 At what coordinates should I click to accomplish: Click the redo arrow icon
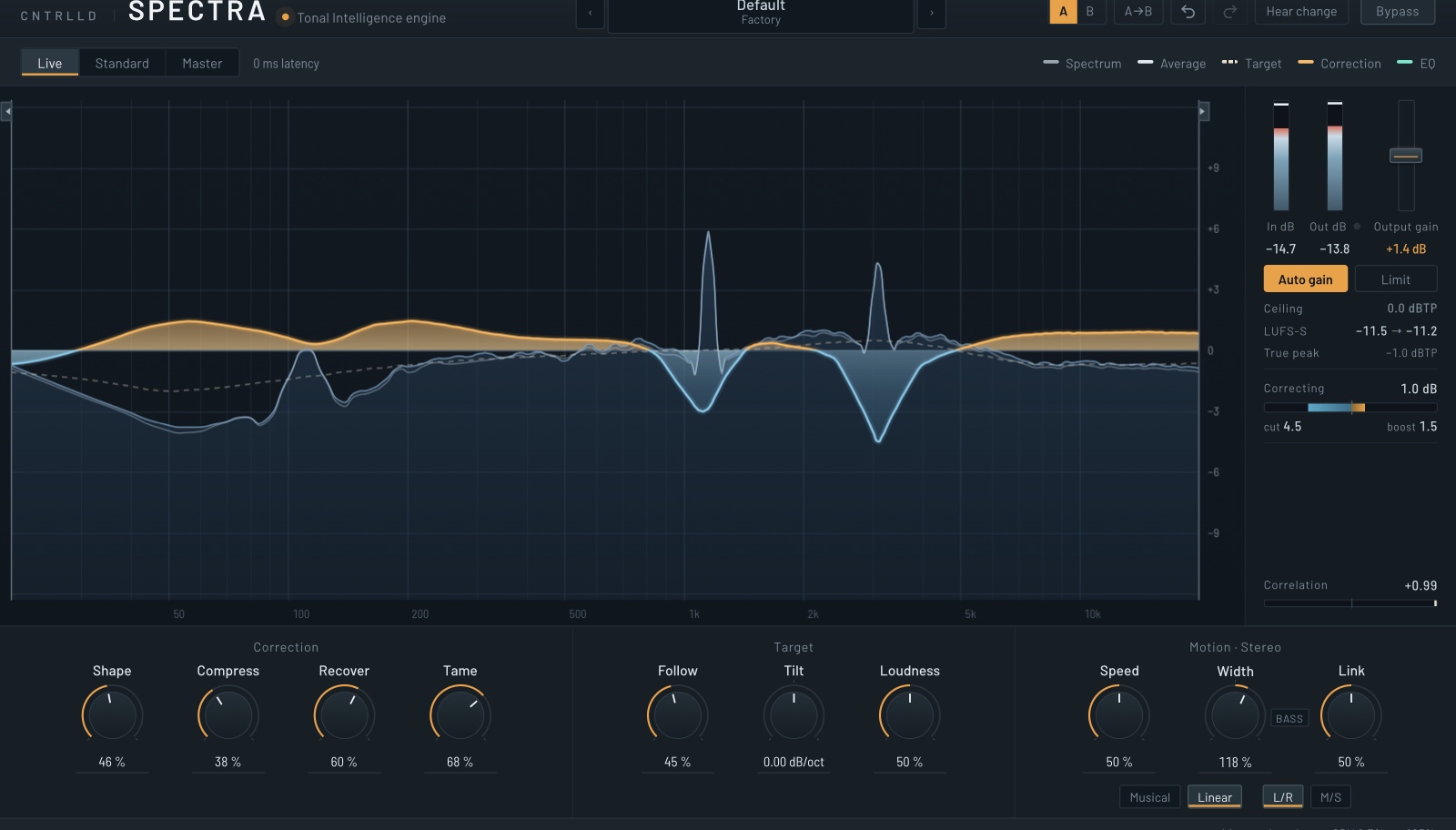click(x=1229, y=12)
